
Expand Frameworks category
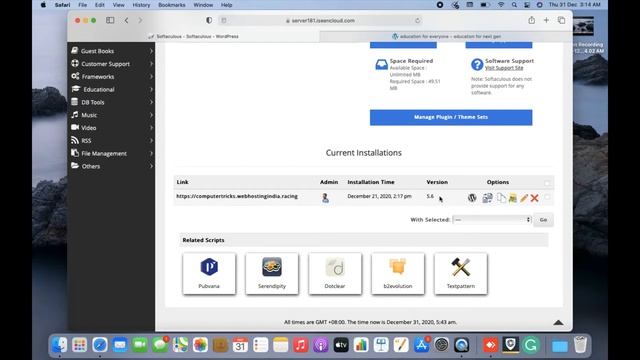tap(112, 77)
